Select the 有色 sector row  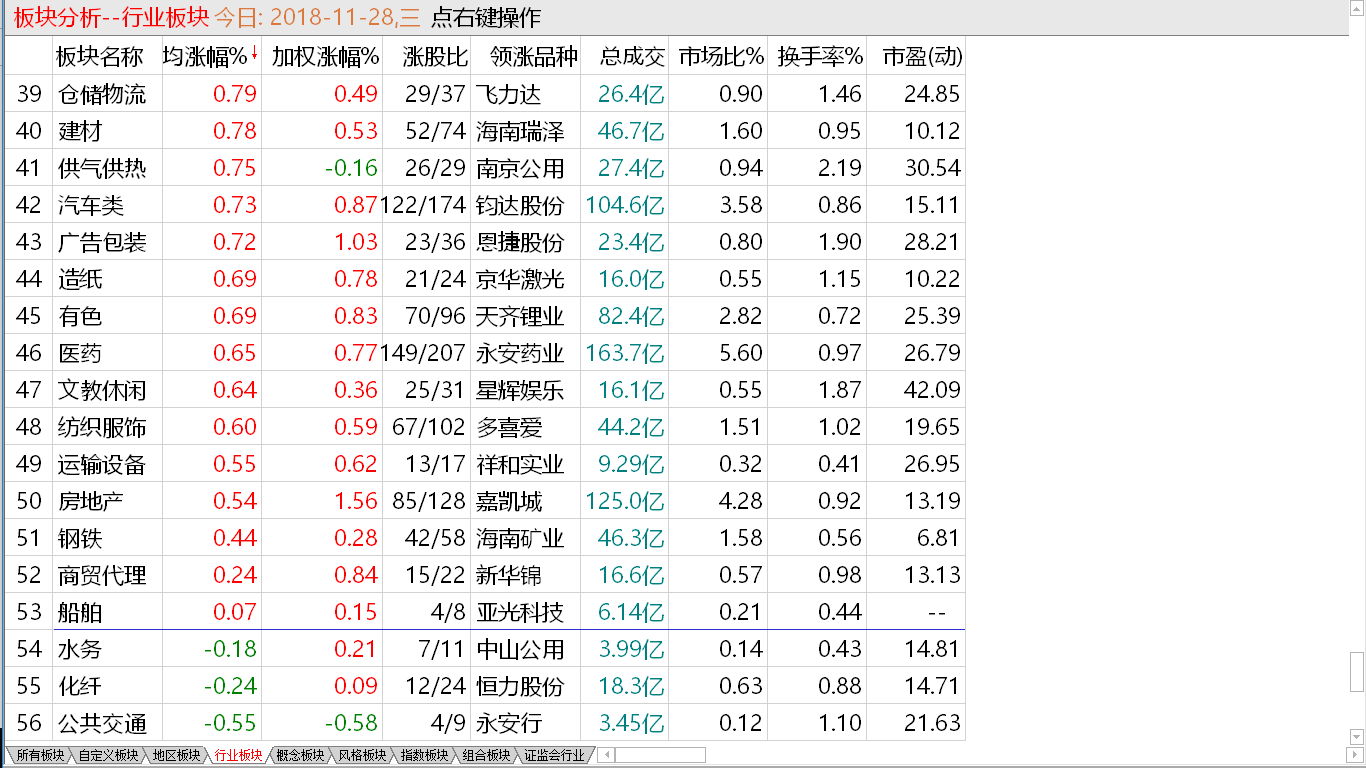click(x=485, y=316)
